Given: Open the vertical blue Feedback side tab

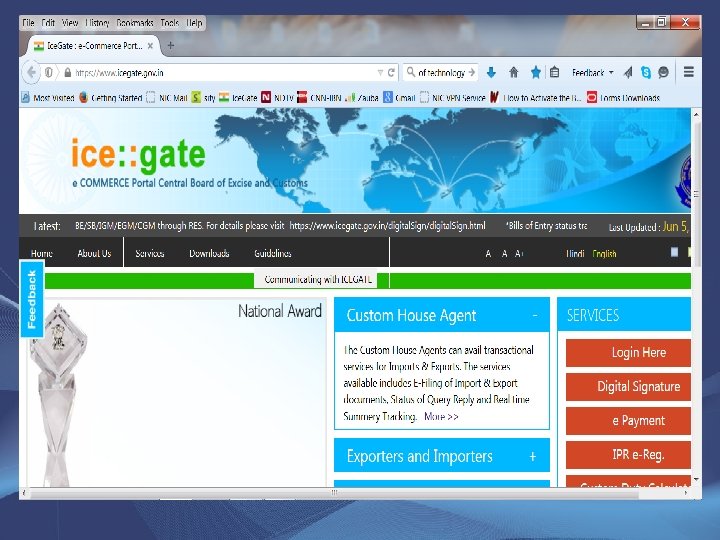Looking at the screenshot, I should (32, 299).
